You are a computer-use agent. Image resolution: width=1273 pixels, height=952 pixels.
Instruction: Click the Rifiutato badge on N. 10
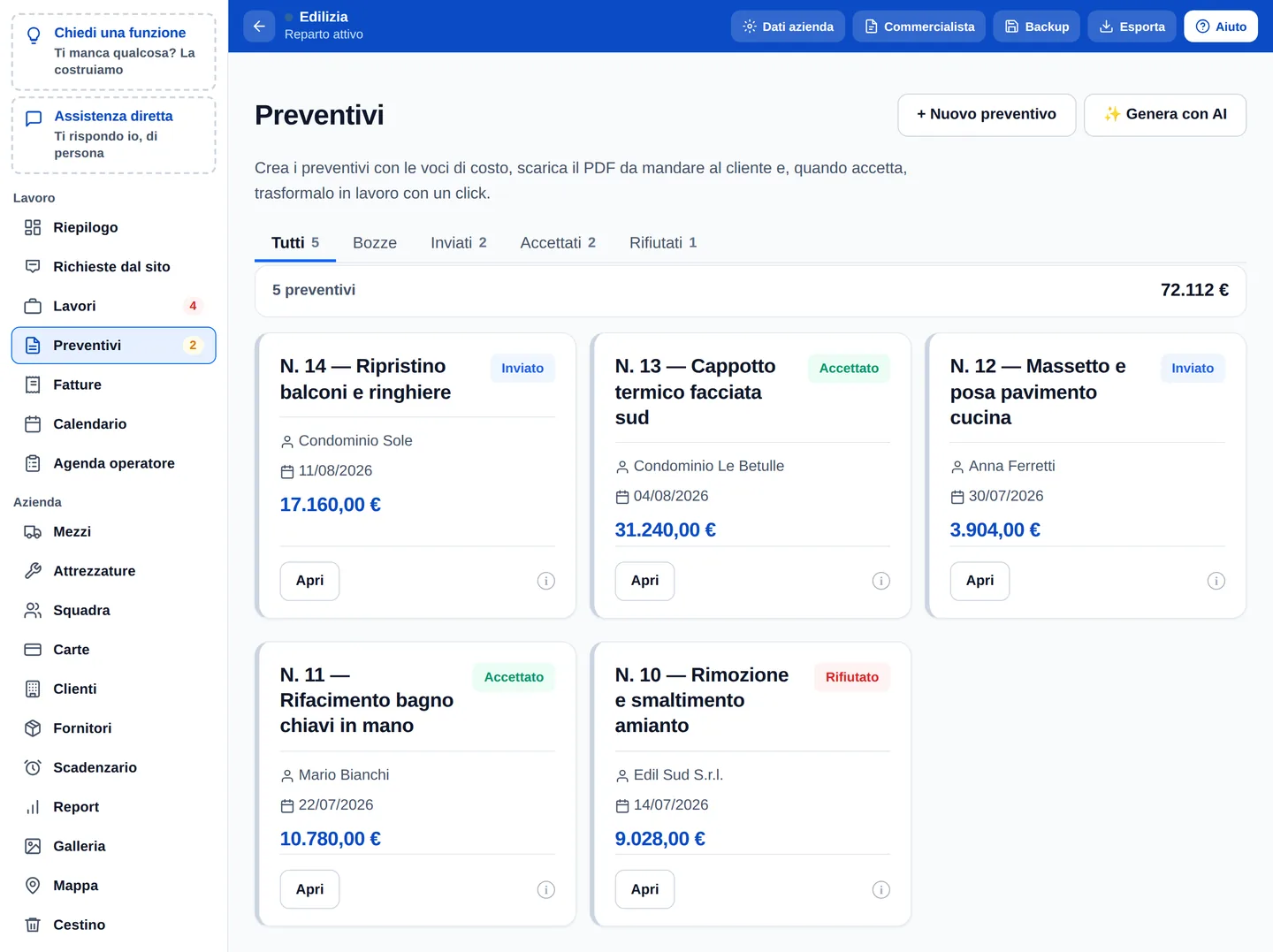click(x=852, y=677)
